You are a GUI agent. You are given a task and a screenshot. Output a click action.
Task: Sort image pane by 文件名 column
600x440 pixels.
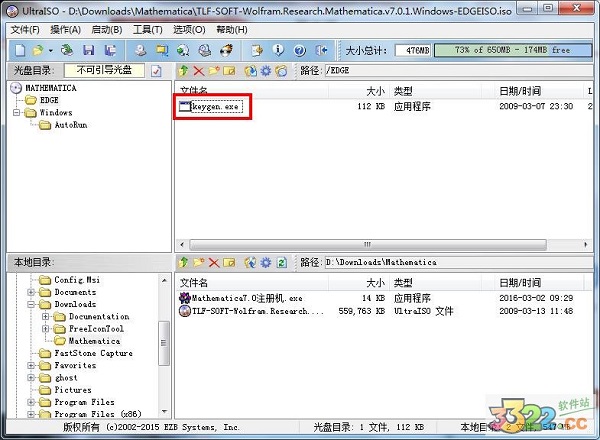(253, 91)
